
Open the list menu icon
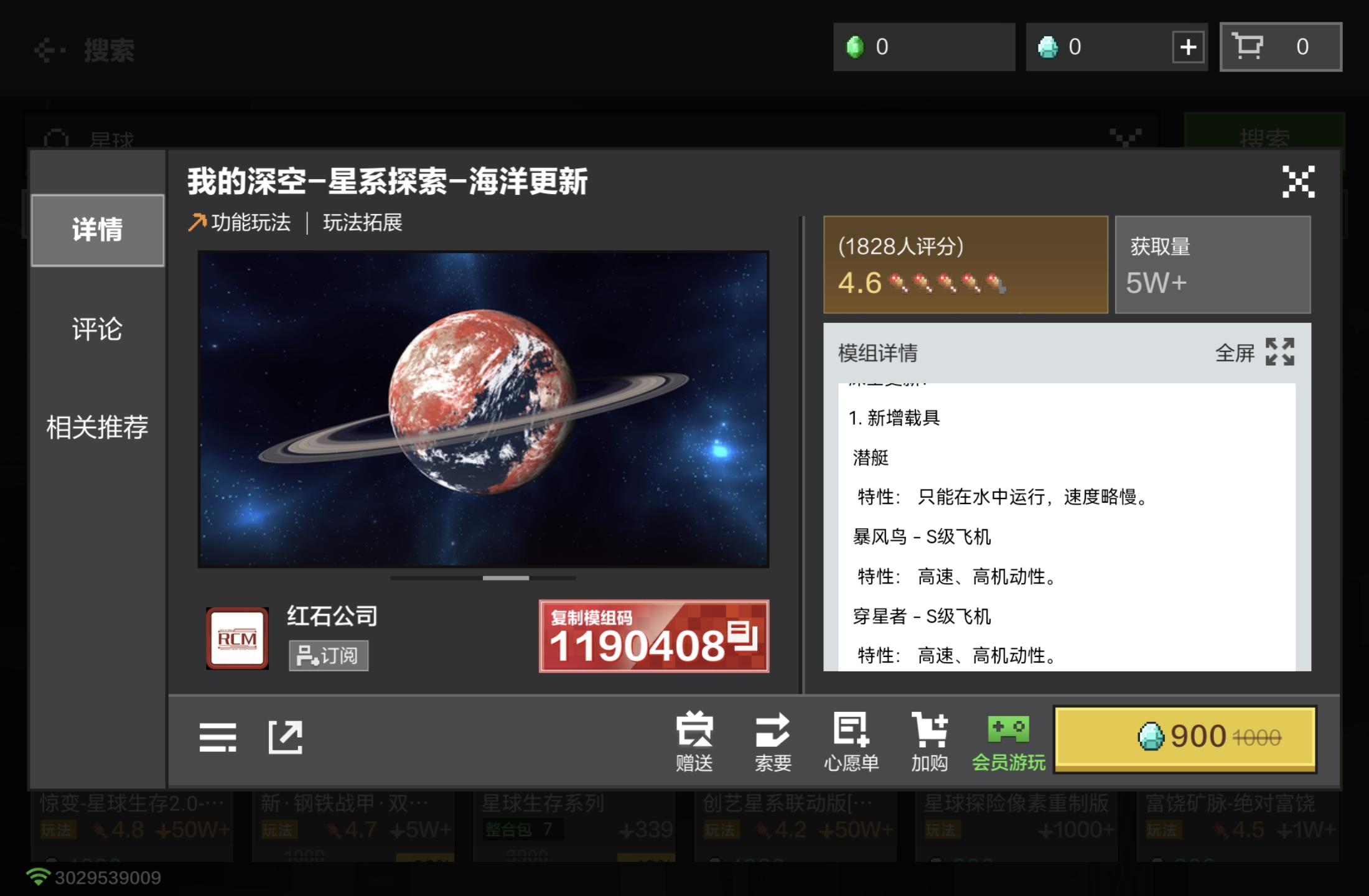click(x=218, y=737)
